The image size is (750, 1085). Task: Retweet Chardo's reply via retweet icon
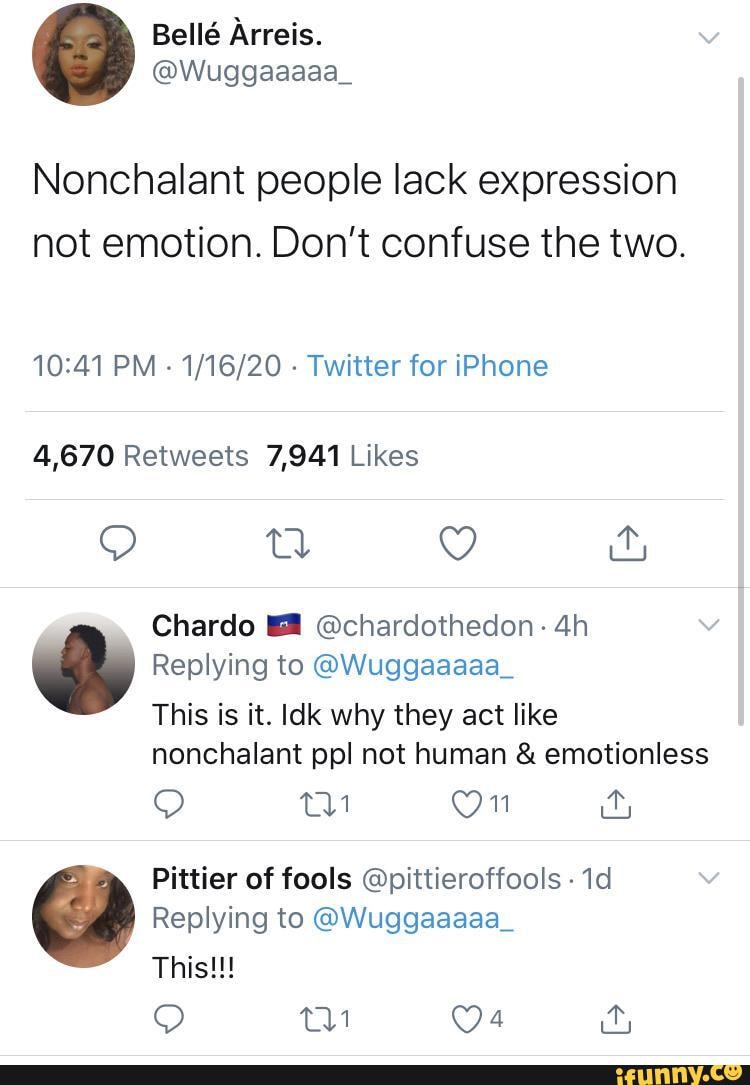tap(318, 803)
